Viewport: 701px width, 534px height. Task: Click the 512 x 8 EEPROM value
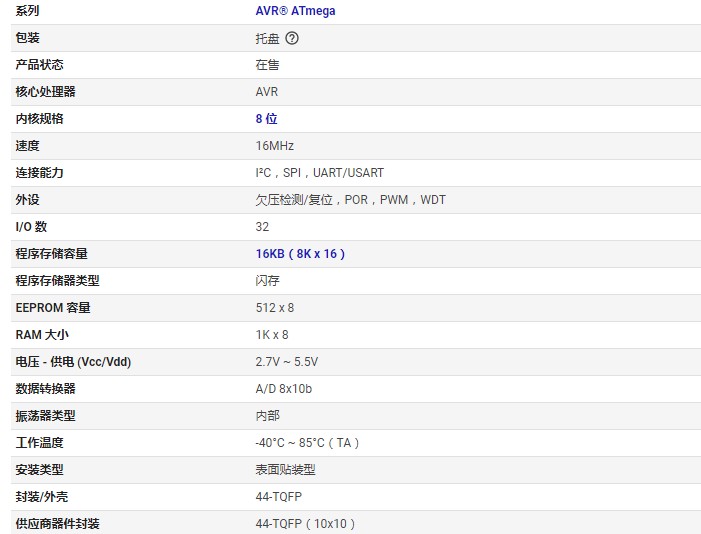point(274,308)
